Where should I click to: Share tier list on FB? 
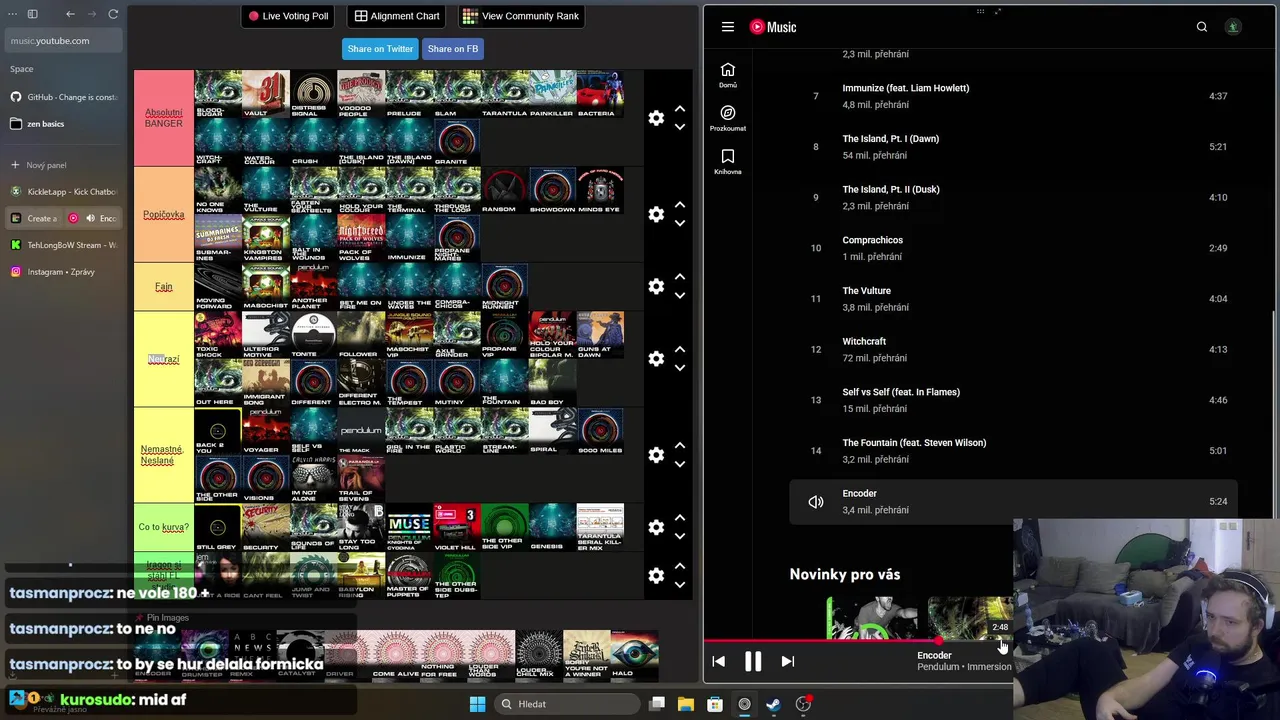pos(453,49)
